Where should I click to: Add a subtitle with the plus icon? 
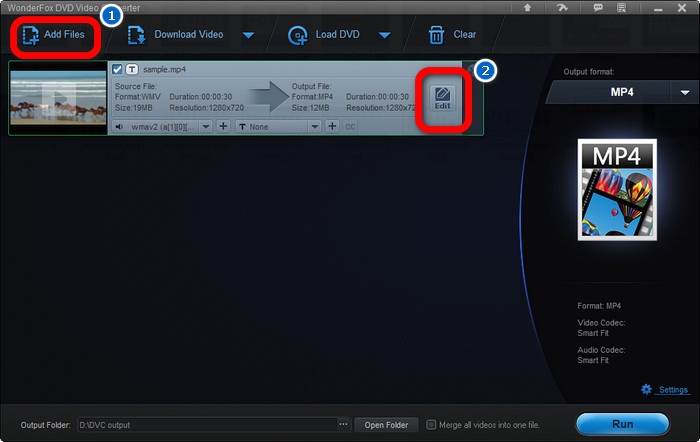coord(332,126)
